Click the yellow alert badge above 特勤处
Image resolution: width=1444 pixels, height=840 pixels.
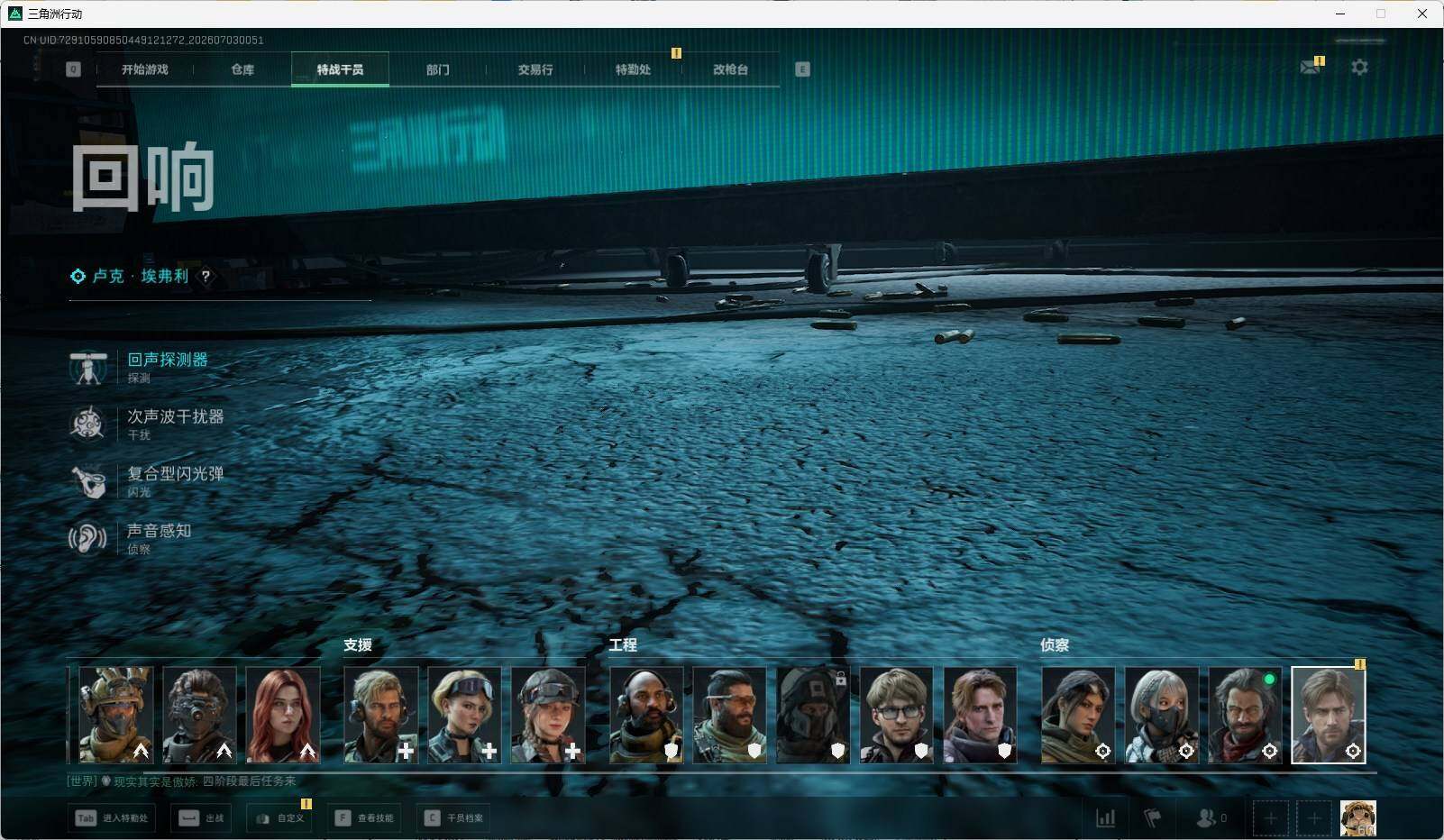(676, 53)
